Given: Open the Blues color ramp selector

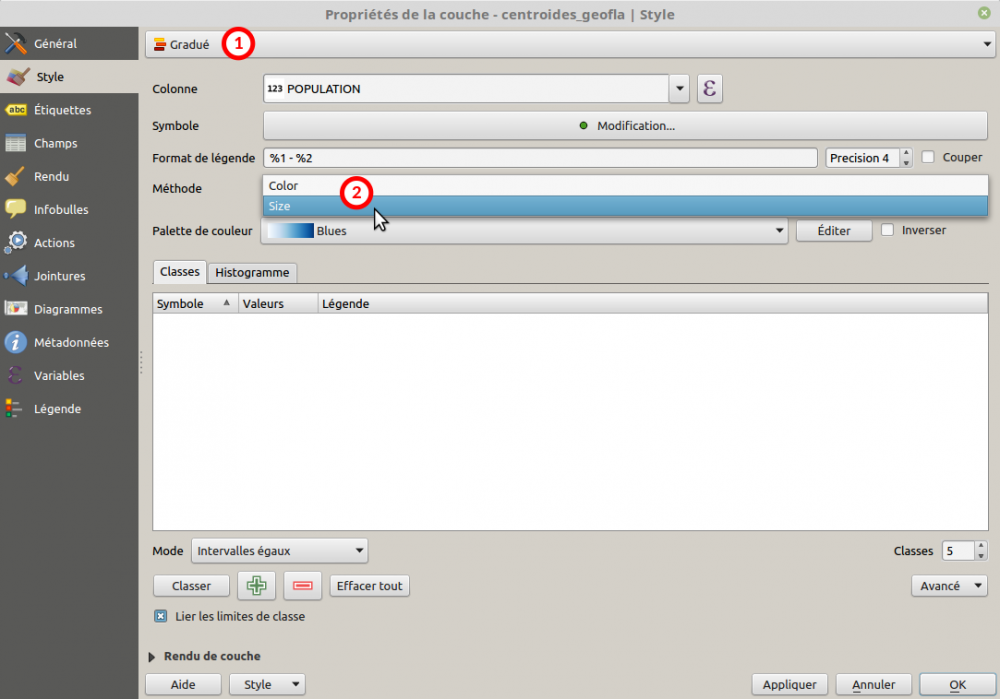Looking at the screenshot, I should tap(525, 231).
